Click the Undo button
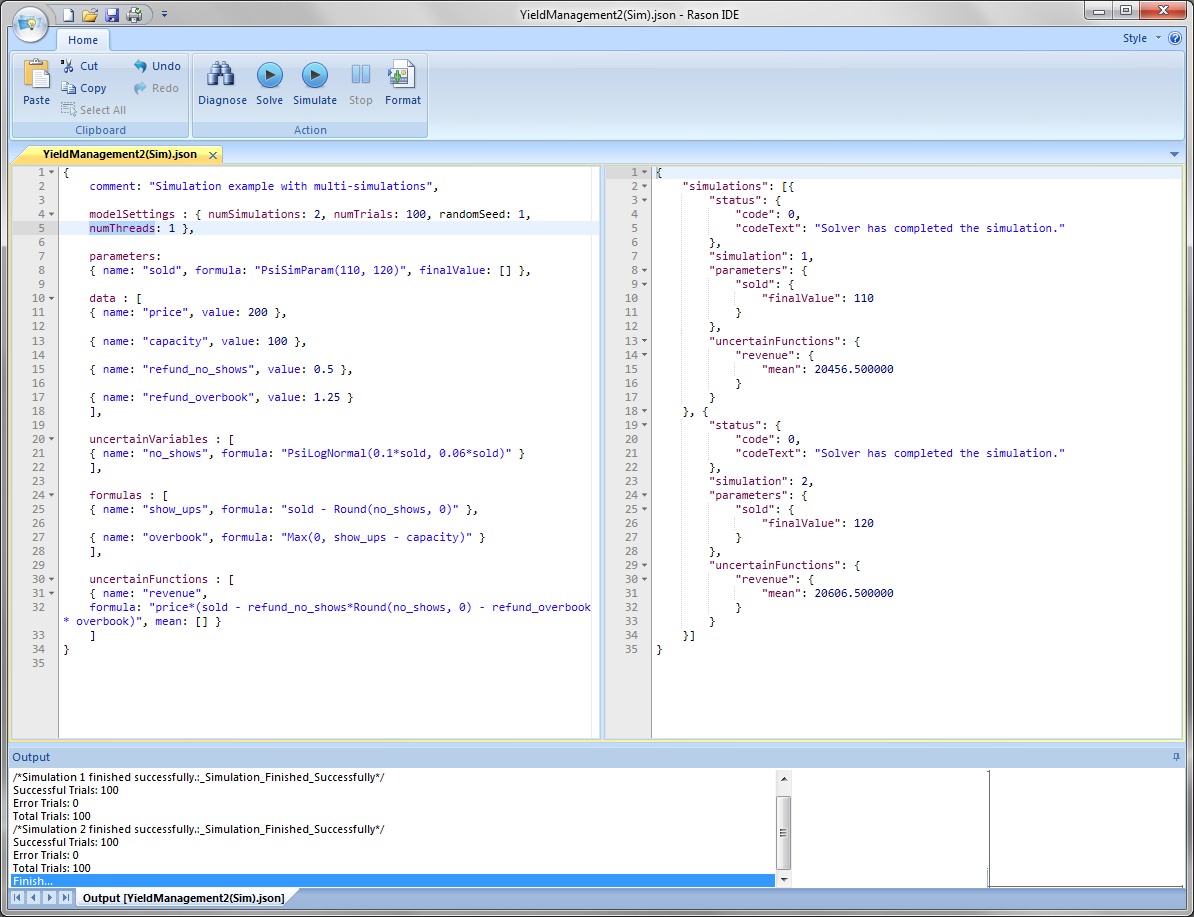The width and height of the screenshot is (1194, 917). (x=157, y=66)
